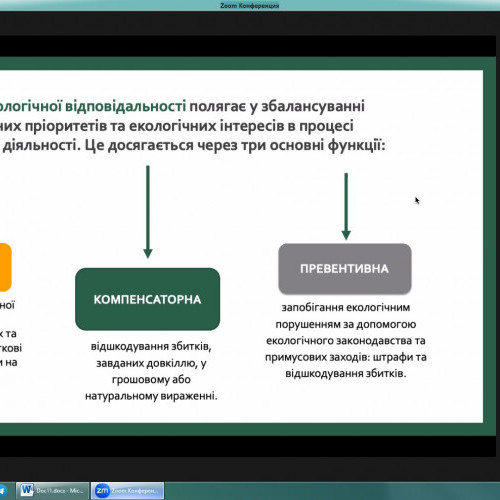Select the gray ПРЕВЕНТИВНА box
Image resolution: width=500 pixels, height=500 pixels.
(x=345, y=269)
